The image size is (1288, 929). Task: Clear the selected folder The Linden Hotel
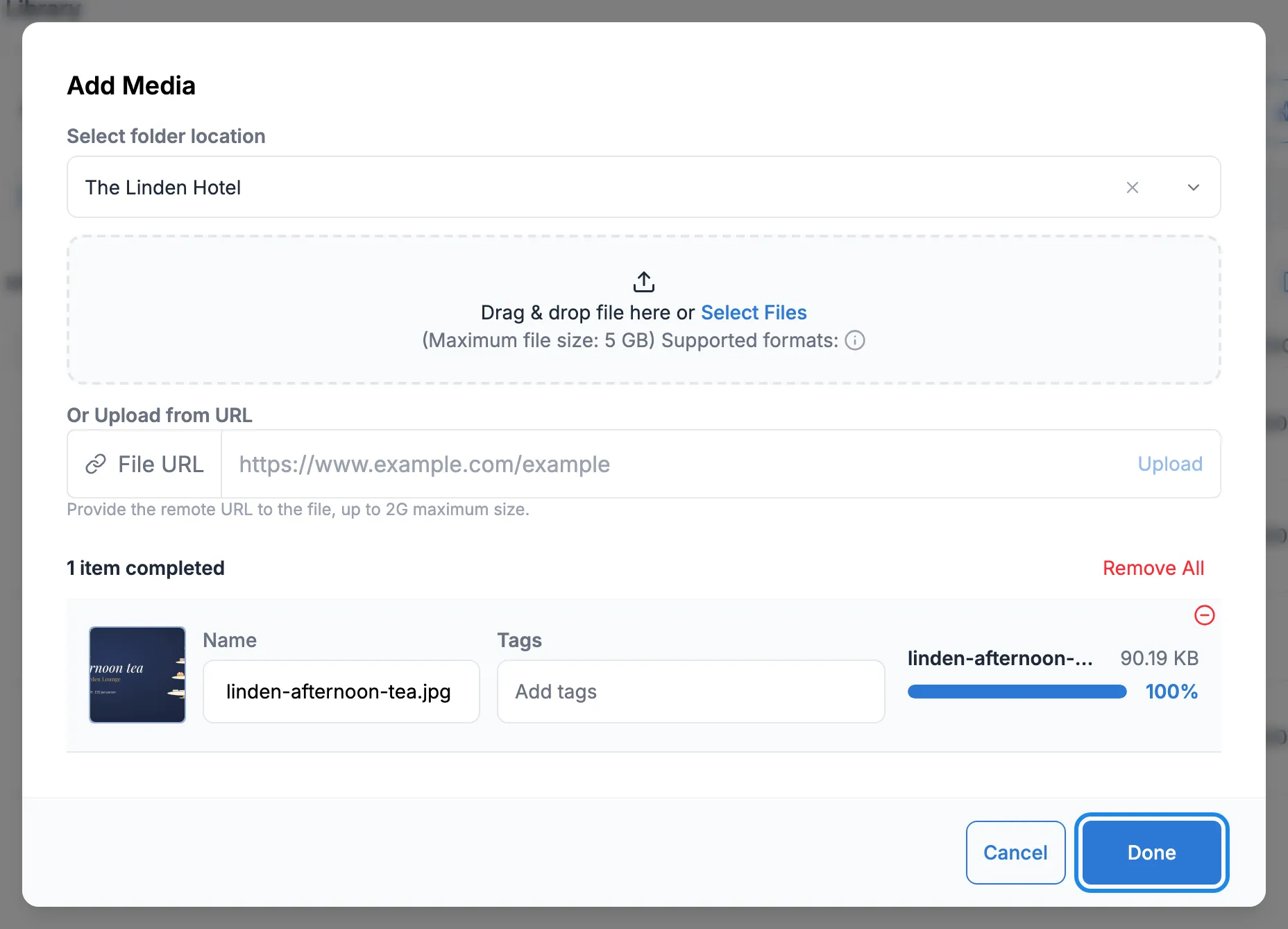tap(1133, 187)
